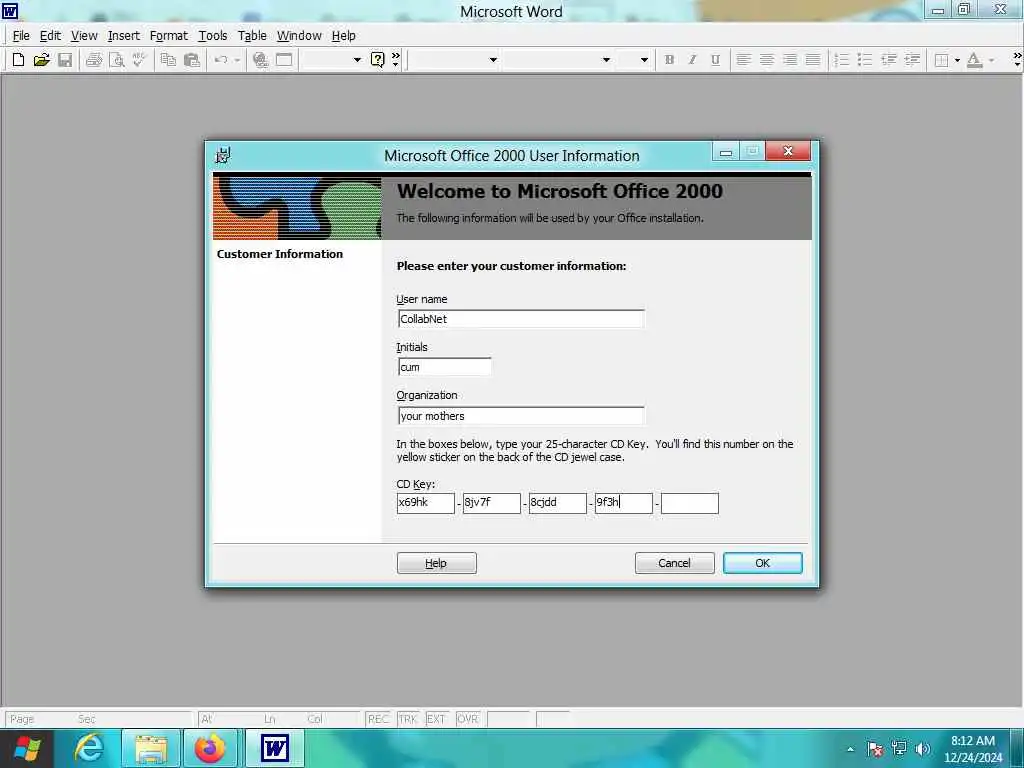Screen dimensions: 1024x768
Task: Click the dialog's Help button
Action: (x=437, y=563)
